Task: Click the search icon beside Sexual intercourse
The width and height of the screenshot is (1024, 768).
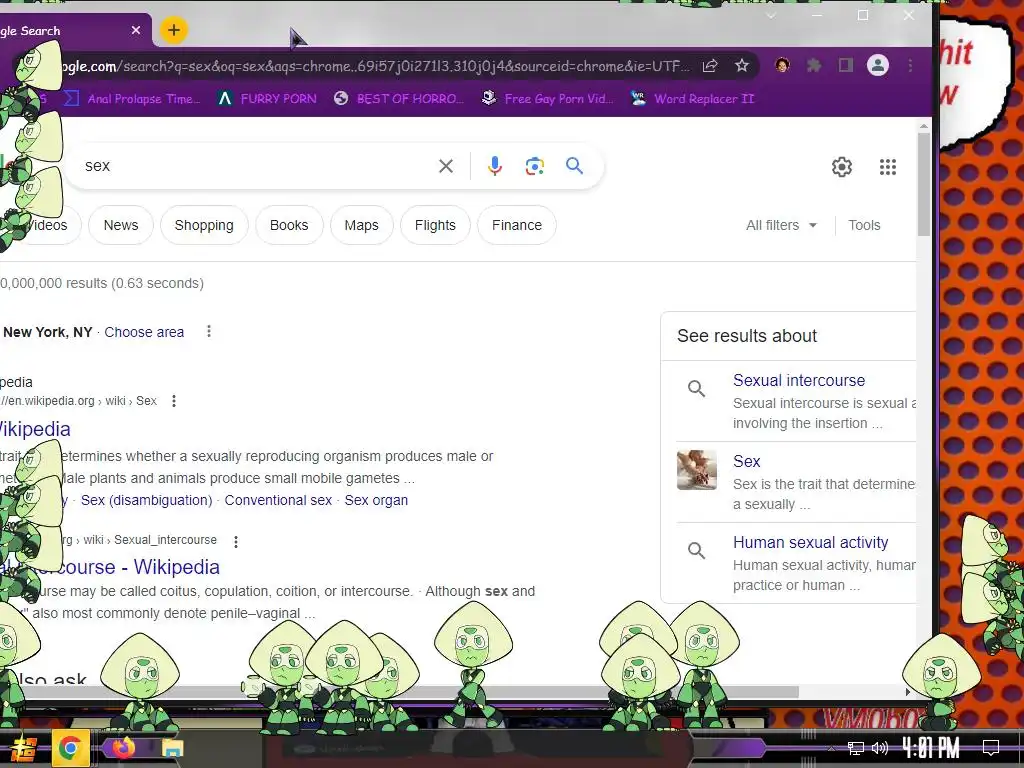Action: (697, 389)
